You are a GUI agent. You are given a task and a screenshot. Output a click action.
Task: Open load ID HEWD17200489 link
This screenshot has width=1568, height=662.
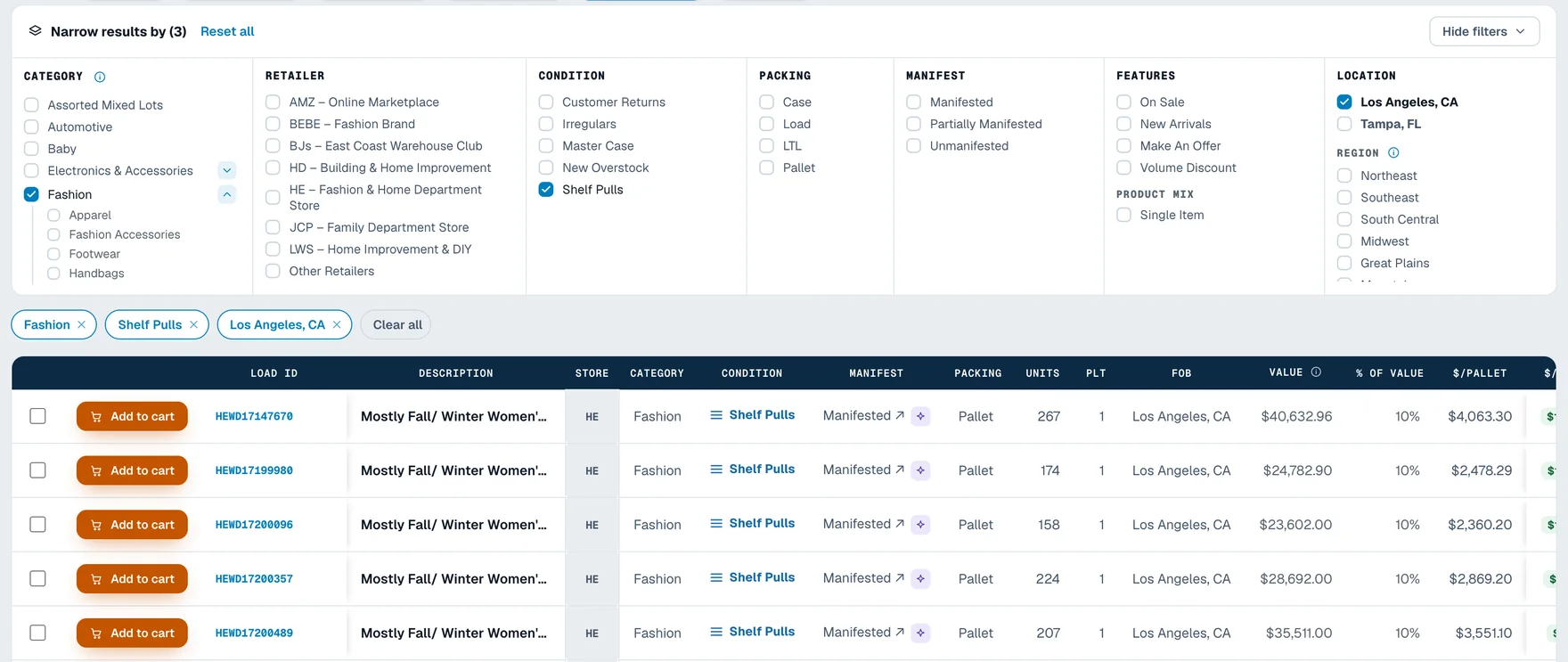(254, 633)
